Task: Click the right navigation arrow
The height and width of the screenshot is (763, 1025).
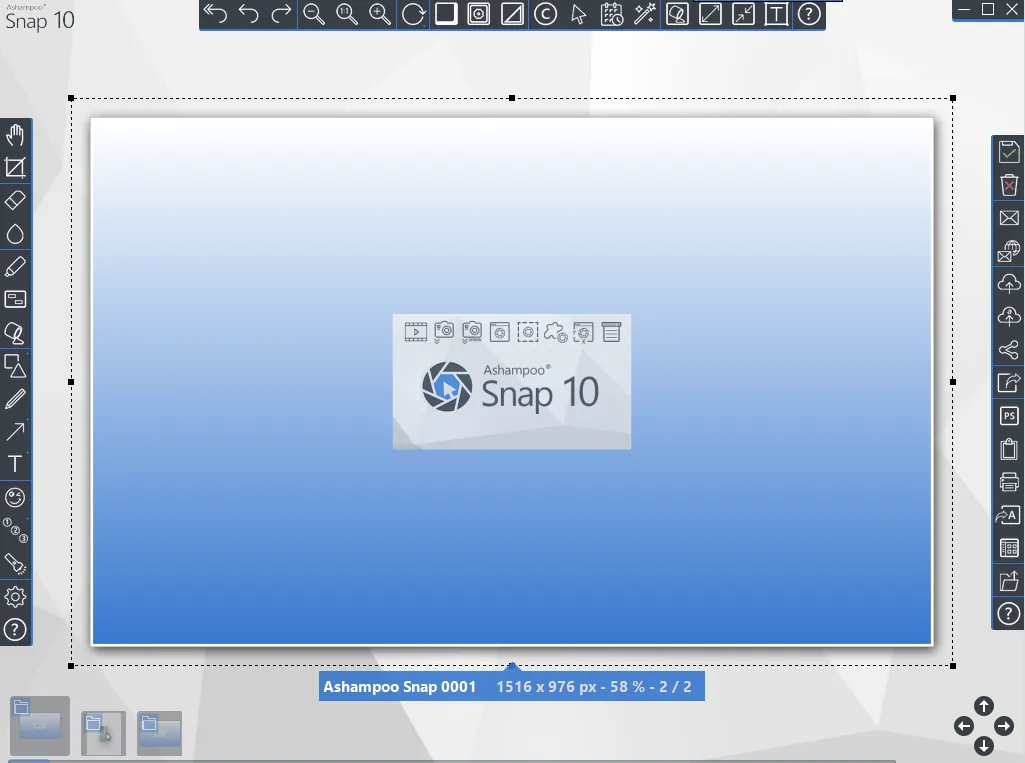Action: click(x=1004, y=726)
